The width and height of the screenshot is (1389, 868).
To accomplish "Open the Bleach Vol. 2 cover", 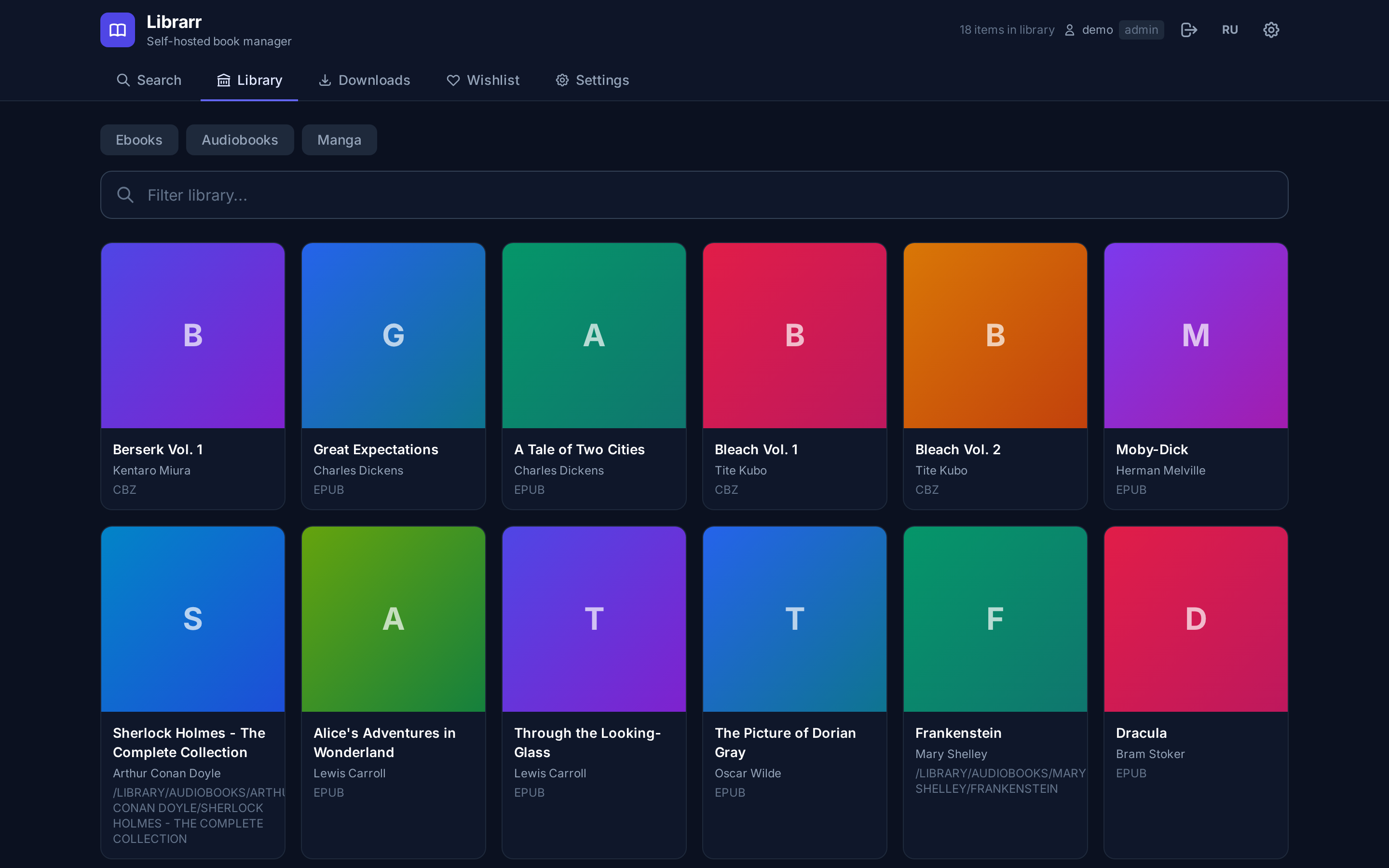I will [x=995, y=335].
